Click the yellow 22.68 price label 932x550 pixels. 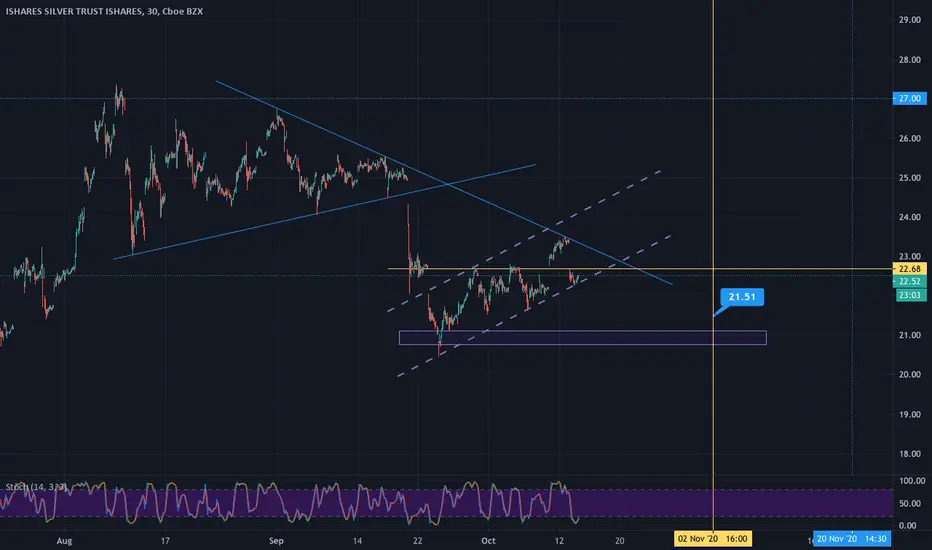click(909, 269)
